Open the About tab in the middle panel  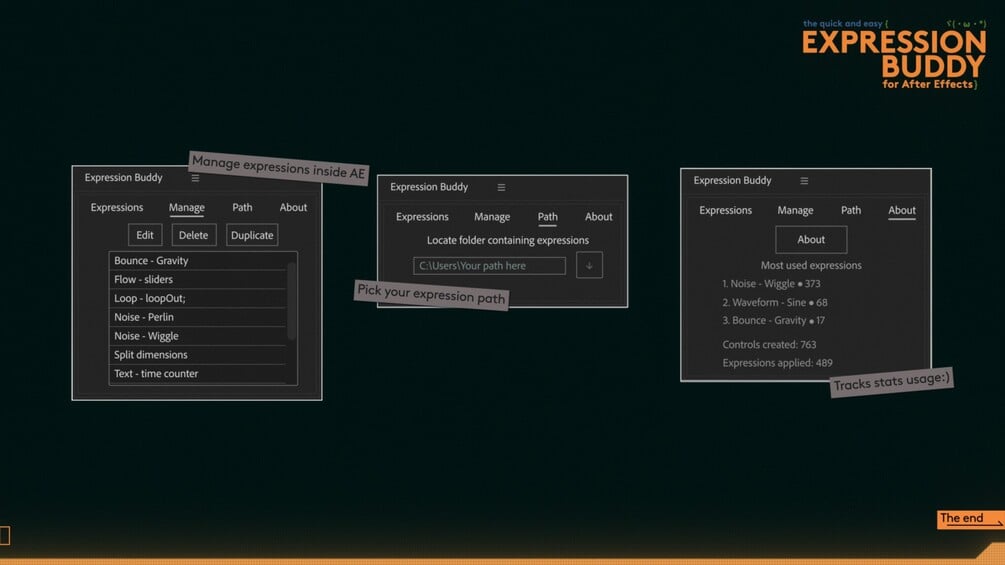pos(599,217)
